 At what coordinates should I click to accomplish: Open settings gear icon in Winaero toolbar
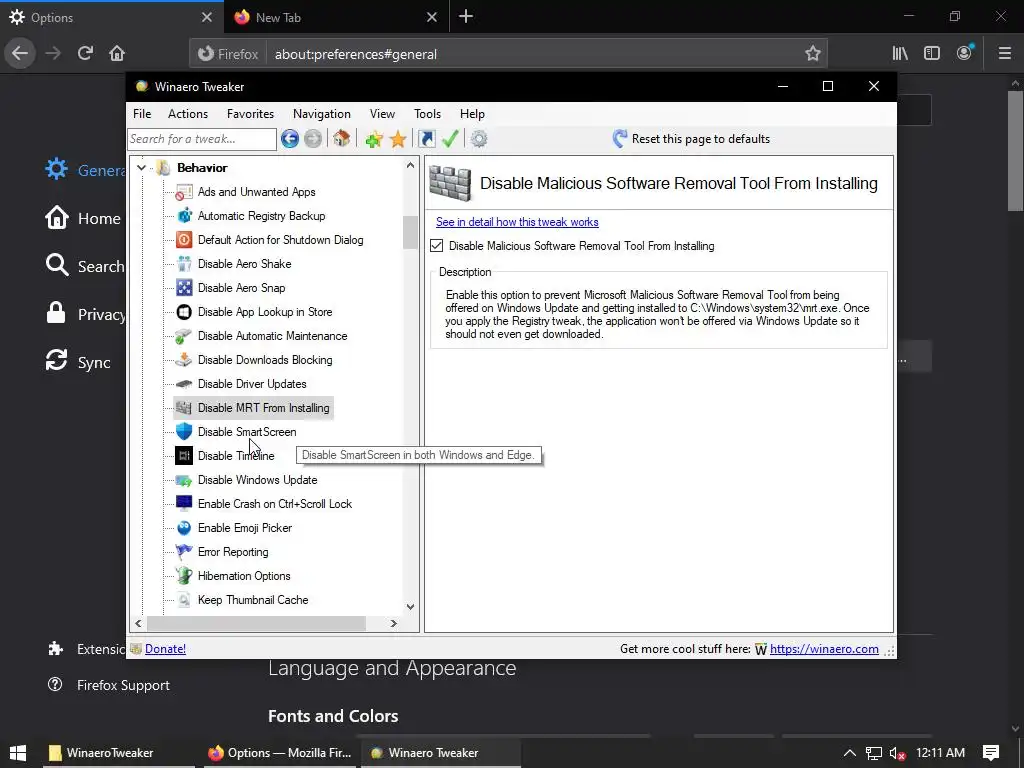(479, 138)
